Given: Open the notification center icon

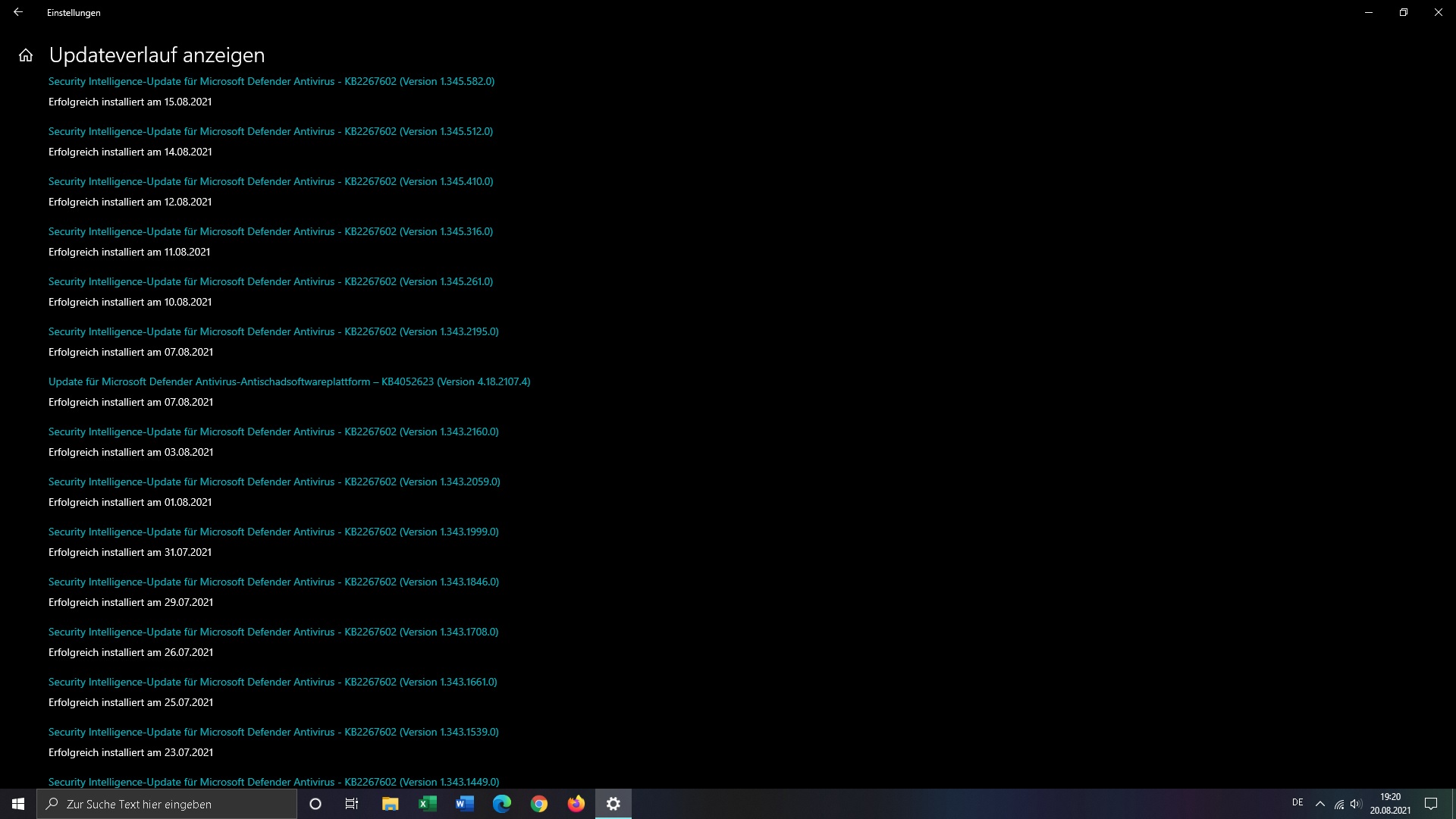Looking at the screenshot, I should click(x=1431, y=804).
